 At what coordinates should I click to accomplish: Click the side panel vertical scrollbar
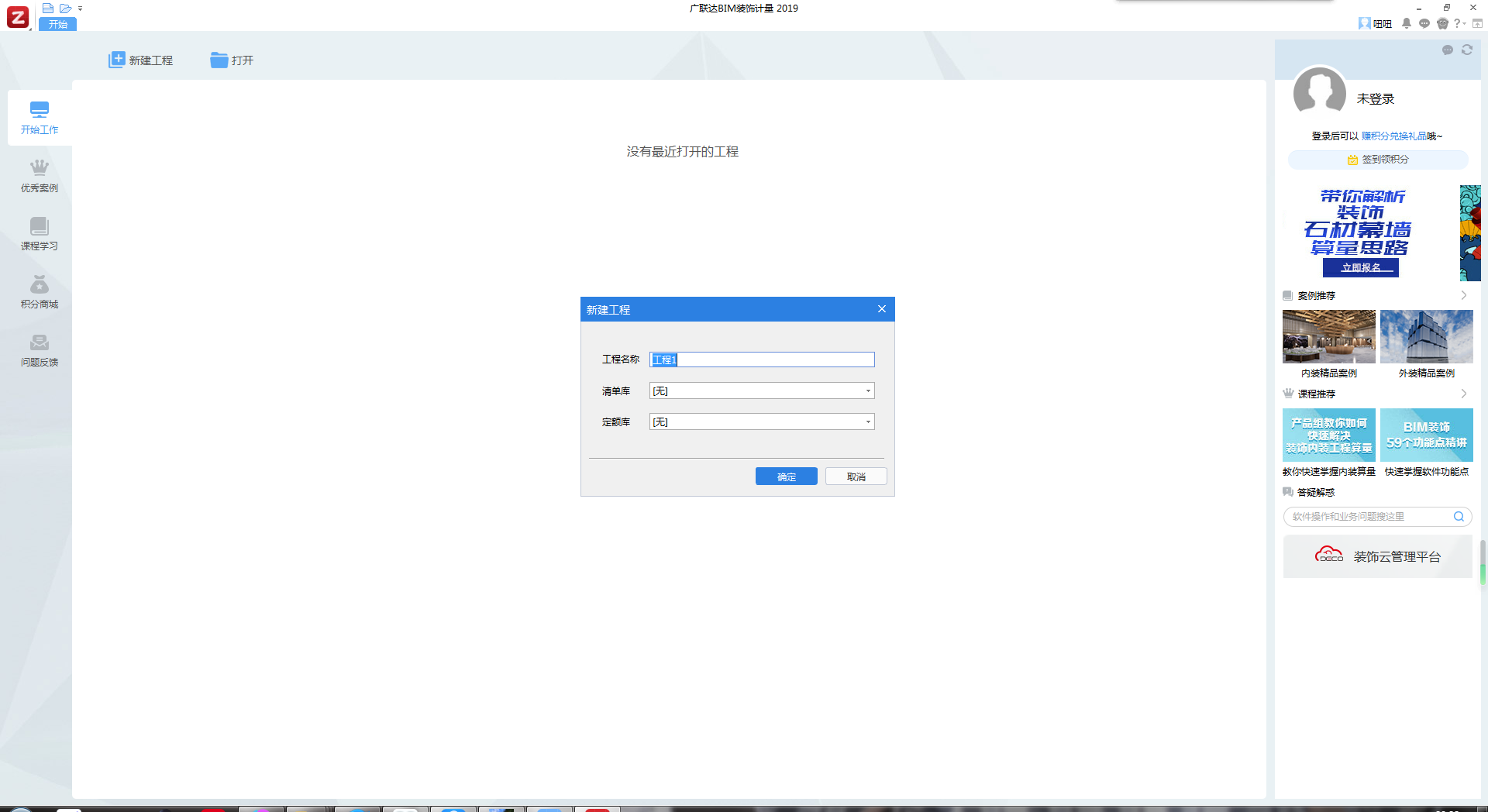point(1483,563)
